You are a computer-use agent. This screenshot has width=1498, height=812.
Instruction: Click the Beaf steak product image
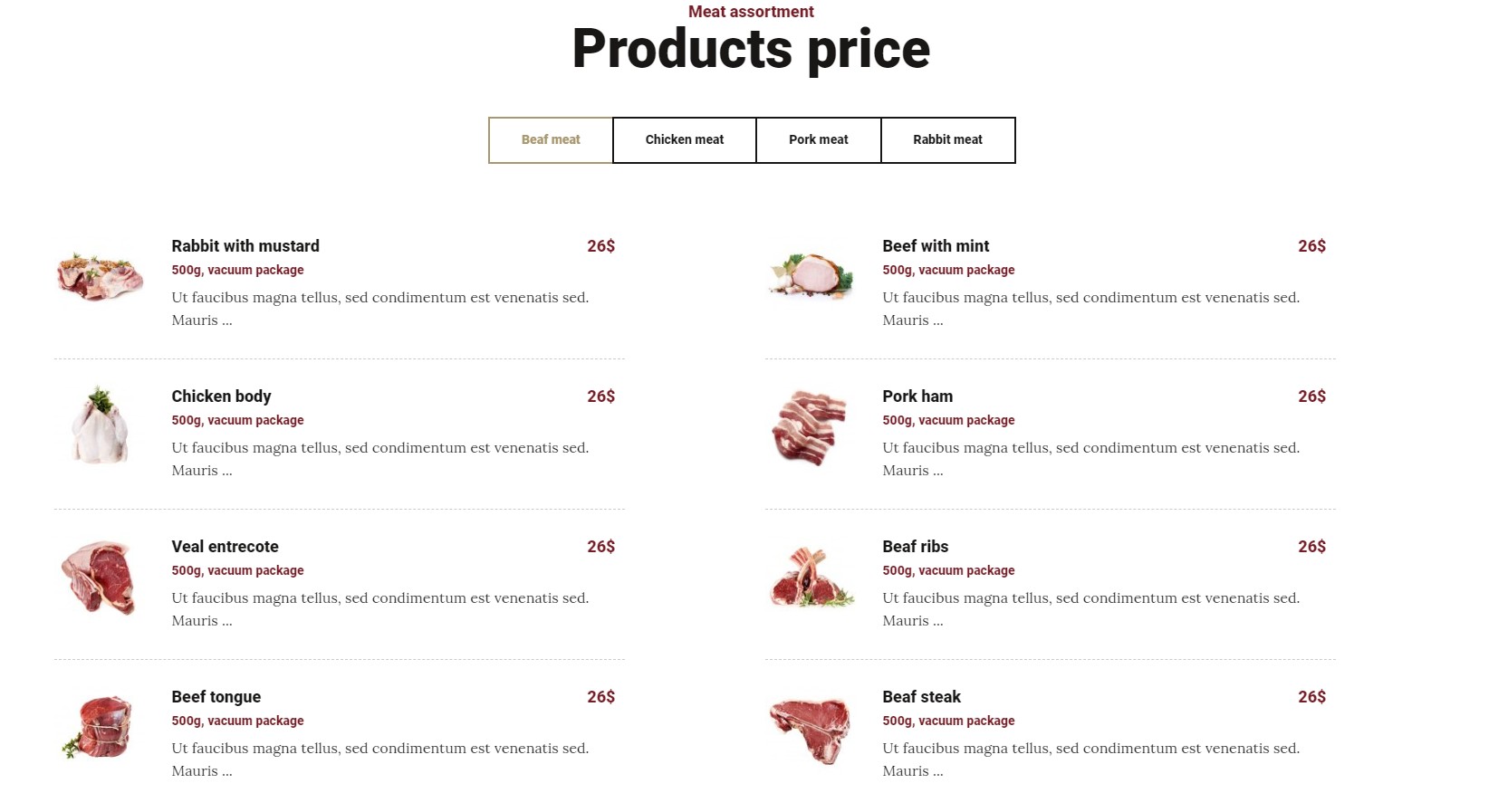811,731
